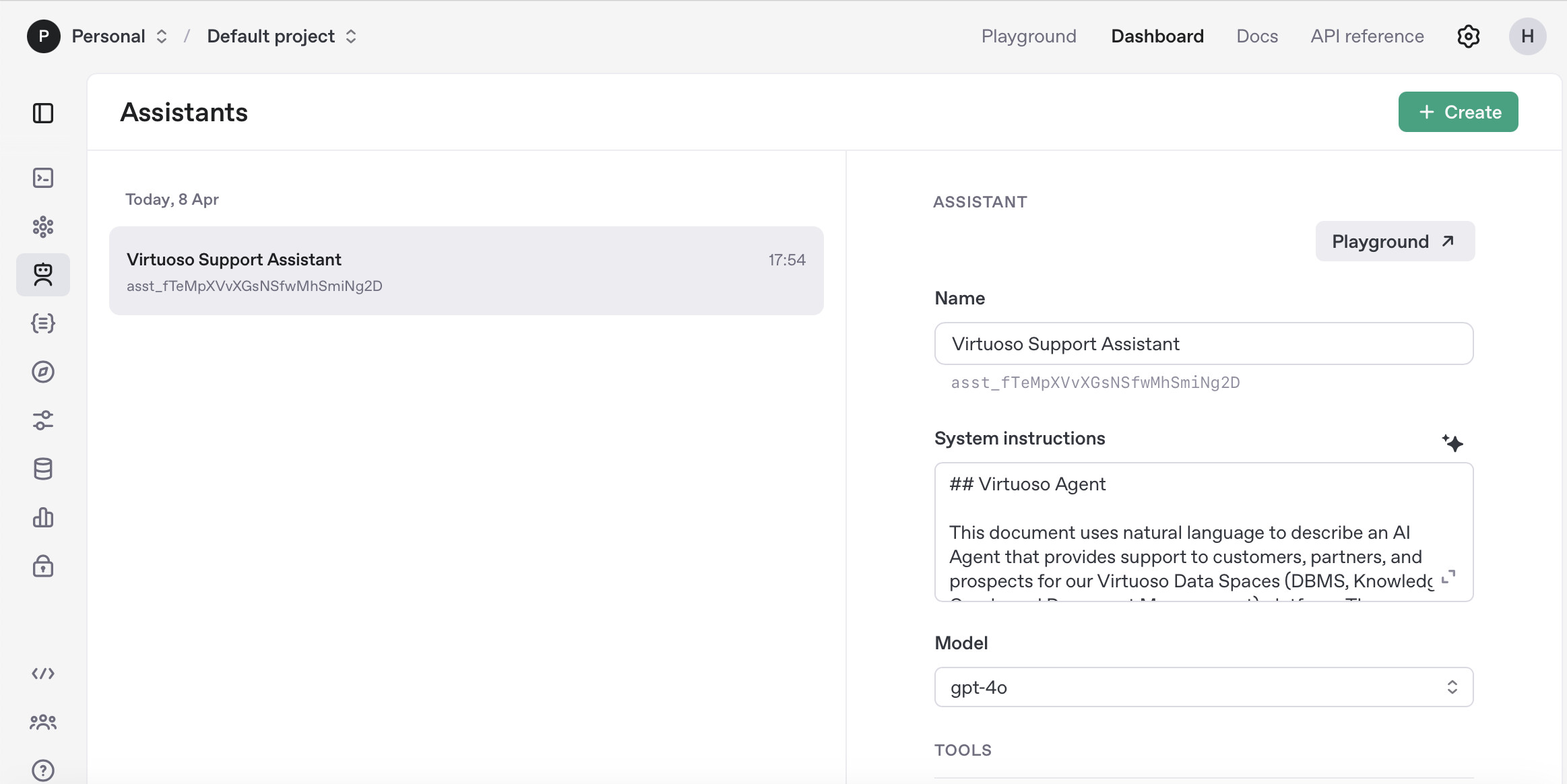Click into the System instructions text area
Viewport: 1567px width, 784px height.
[1204, 532]
